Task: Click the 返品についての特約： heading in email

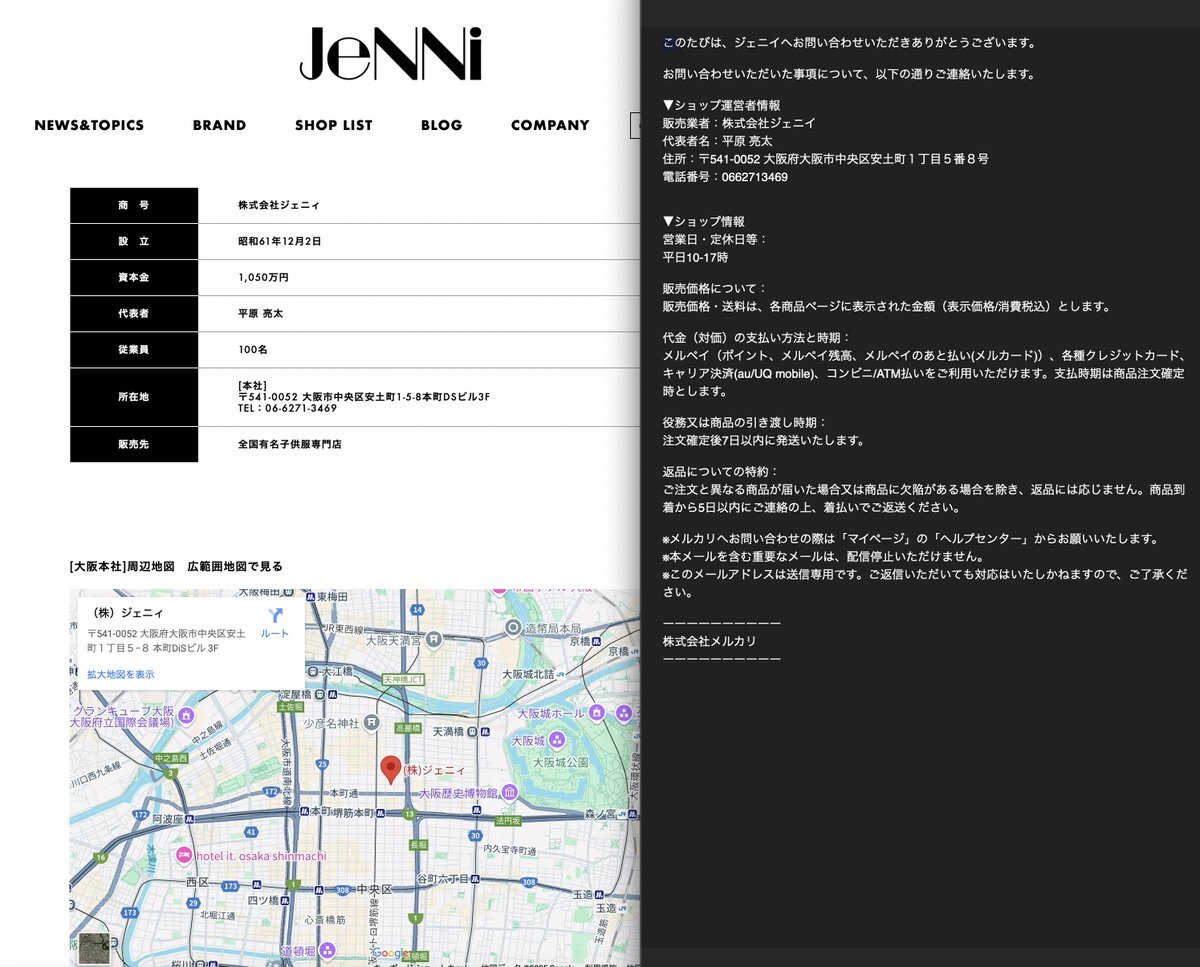Action: pos(720,471)
